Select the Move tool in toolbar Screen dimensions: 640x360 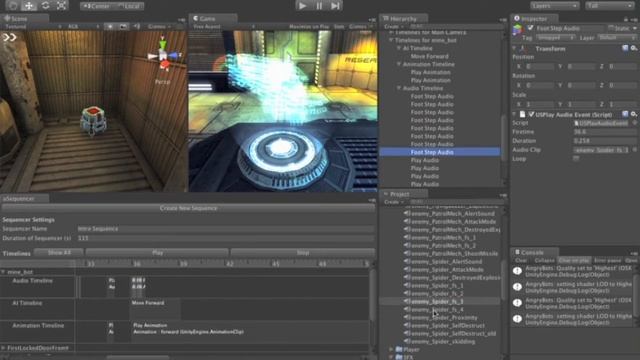click(29, 6)
